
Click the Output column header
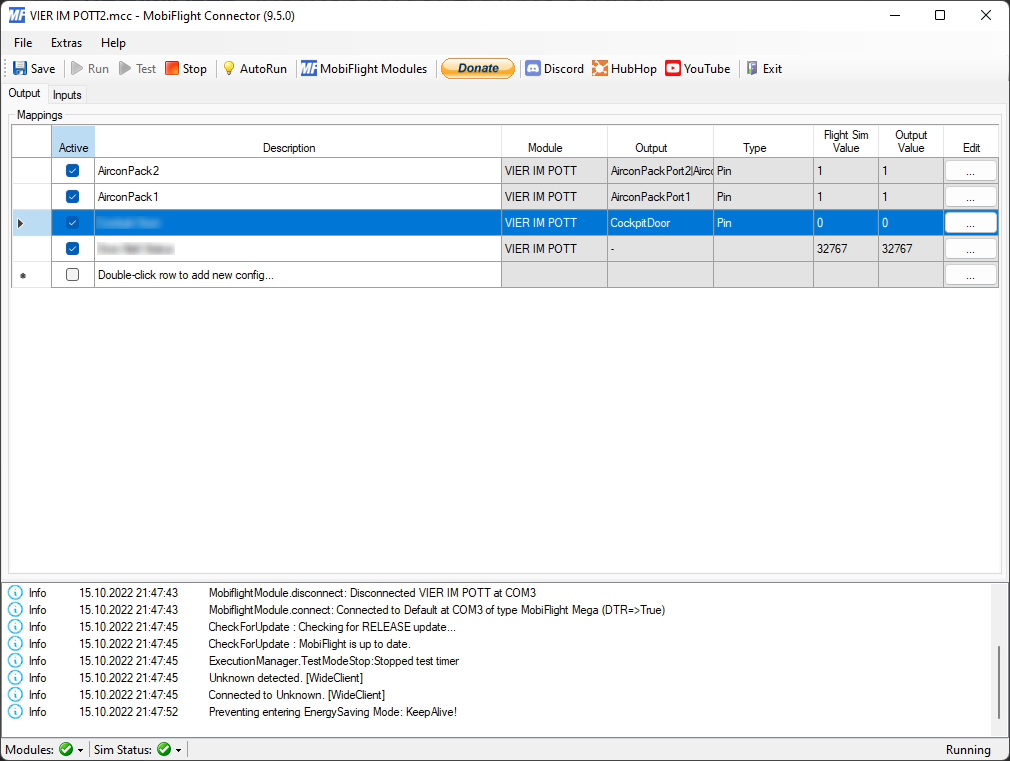[660, 142]
